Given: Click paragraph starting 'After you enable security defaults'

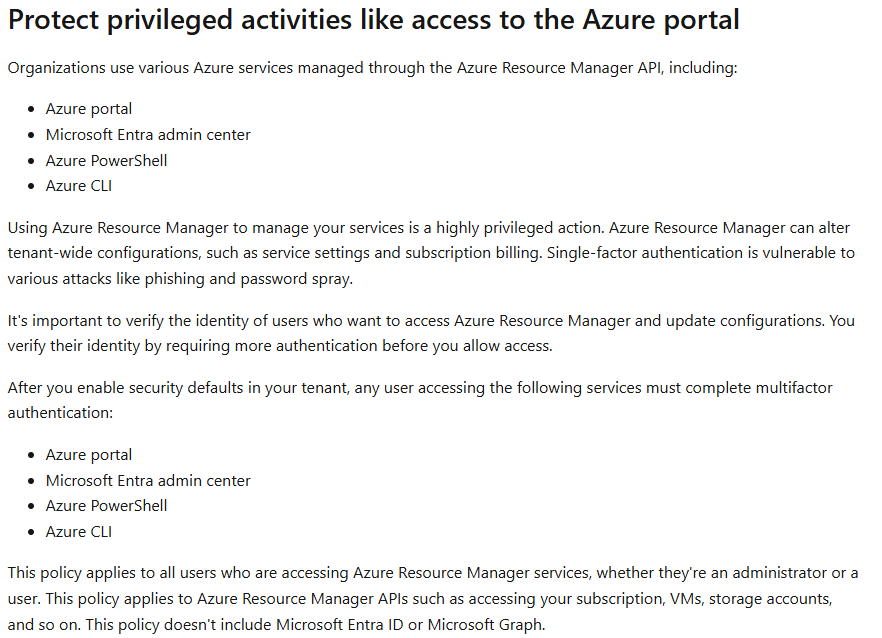Looking at the screenshot, I should coord(420,400).
